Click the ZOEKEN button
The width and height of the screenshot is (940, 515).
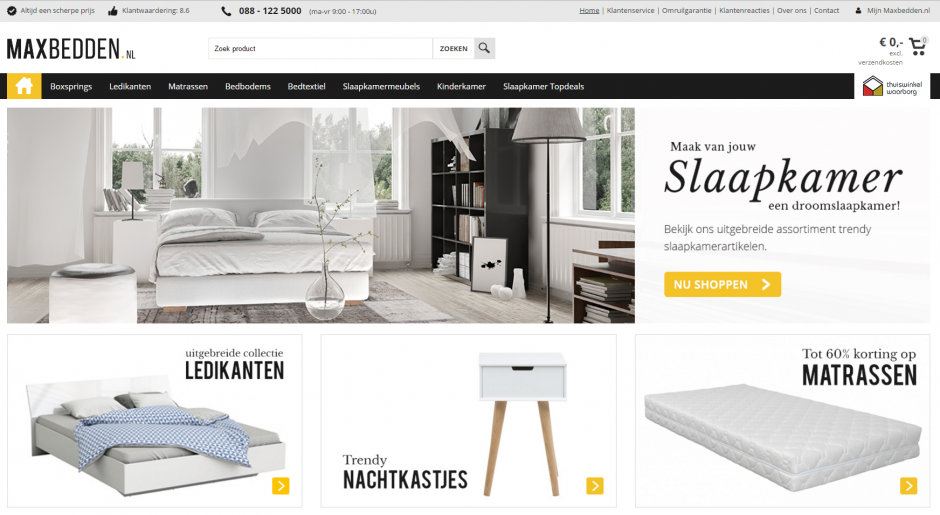tap(453, 49)
